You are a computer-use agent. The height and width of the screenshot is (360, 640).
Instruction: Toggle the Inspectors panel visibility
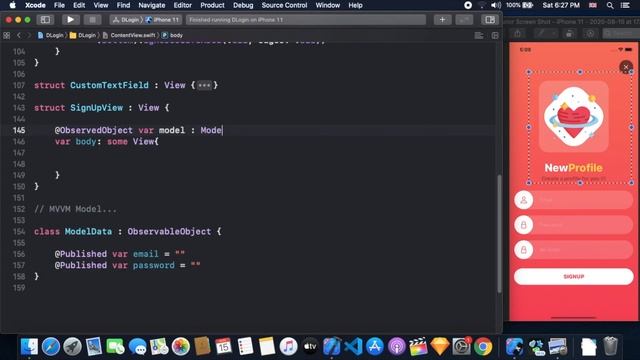pos(490,20)
